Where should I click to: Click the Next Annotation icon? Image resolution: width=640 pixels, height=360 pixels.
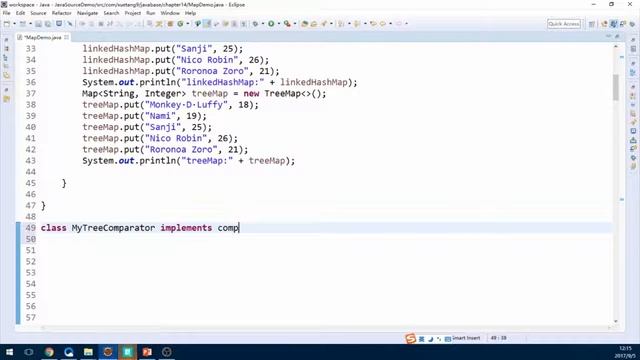[341, 24]
